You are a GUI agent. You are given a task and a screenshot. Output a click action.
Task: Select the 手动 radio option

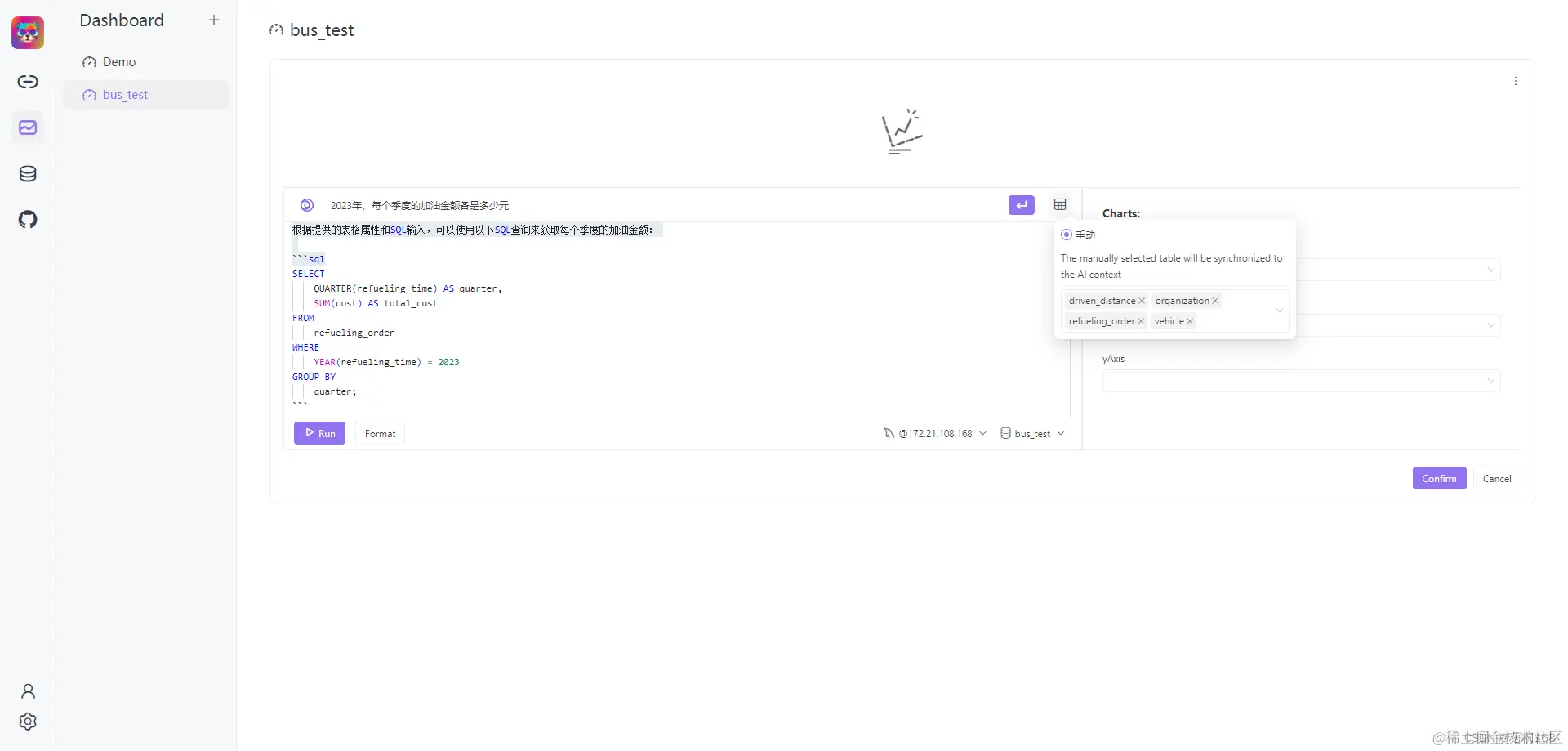1066,235
